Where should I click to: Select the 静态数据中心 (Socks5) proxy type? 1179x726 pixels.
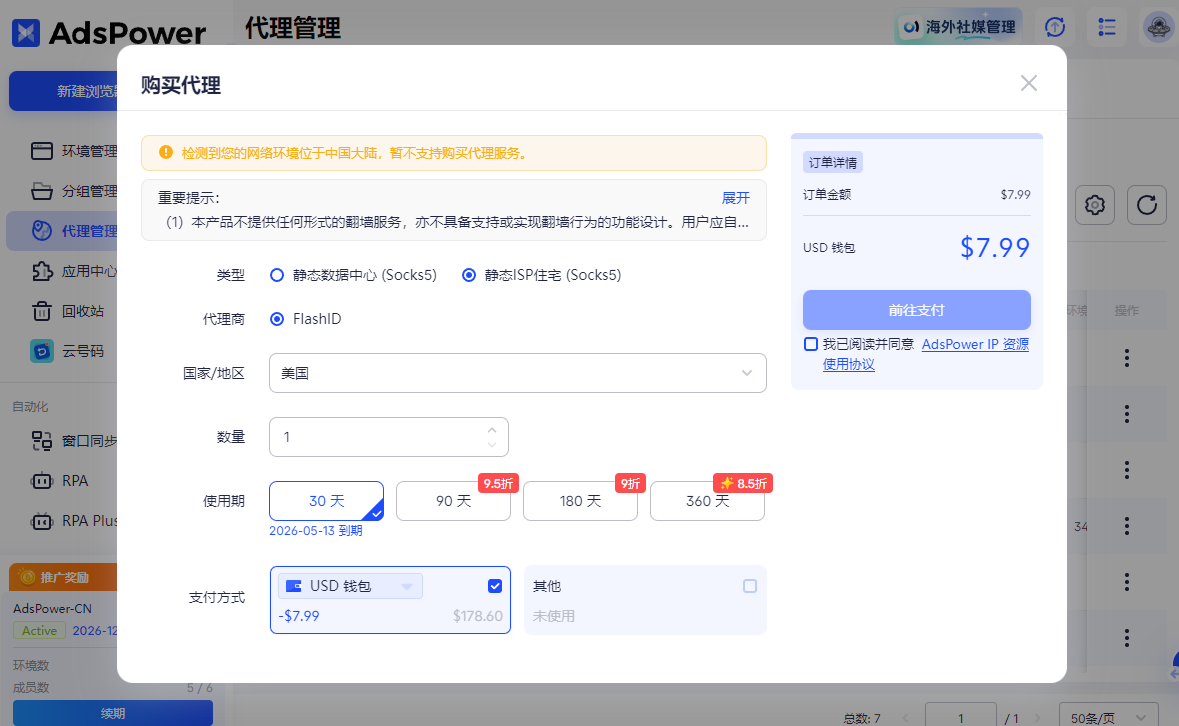[x=276, y=276]
